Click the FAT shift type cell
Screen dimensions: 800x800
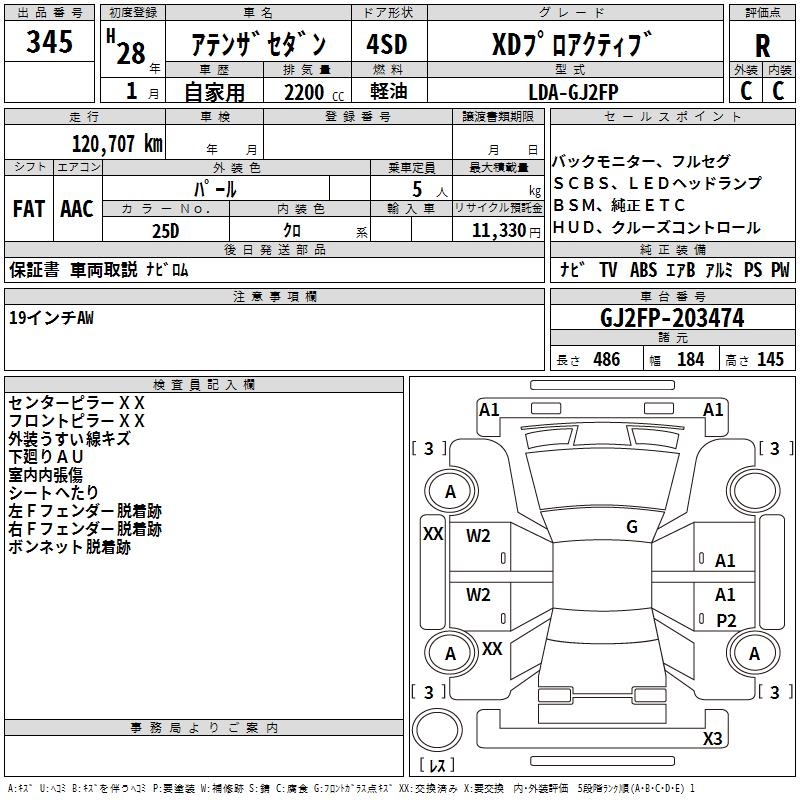click(x=28, y=209)
